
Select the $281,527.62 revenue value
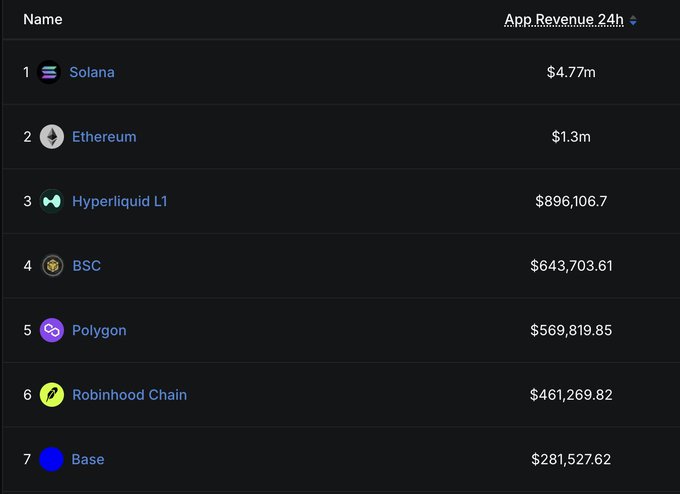click(571, 459)
